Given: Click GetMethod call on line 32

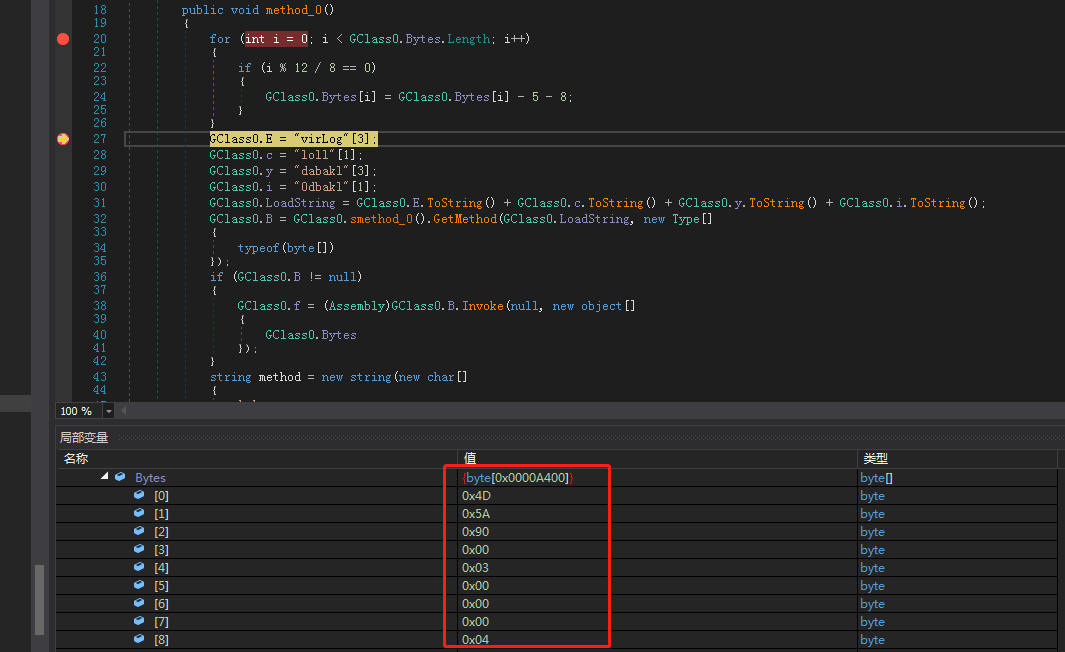Looking at the screenshot, I should coord(465,219).
